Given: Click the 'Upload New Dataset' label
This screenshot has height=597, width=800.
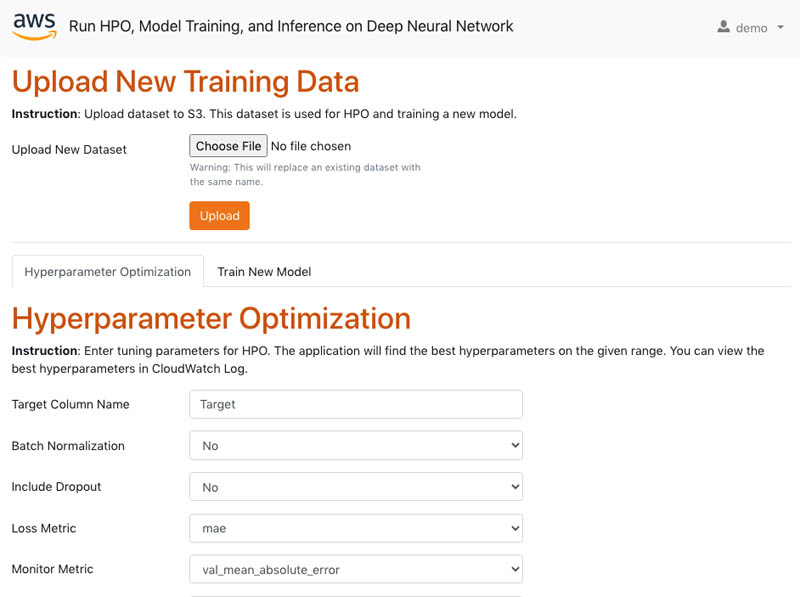Looking at the screenshot, I should tap(69, 150).
